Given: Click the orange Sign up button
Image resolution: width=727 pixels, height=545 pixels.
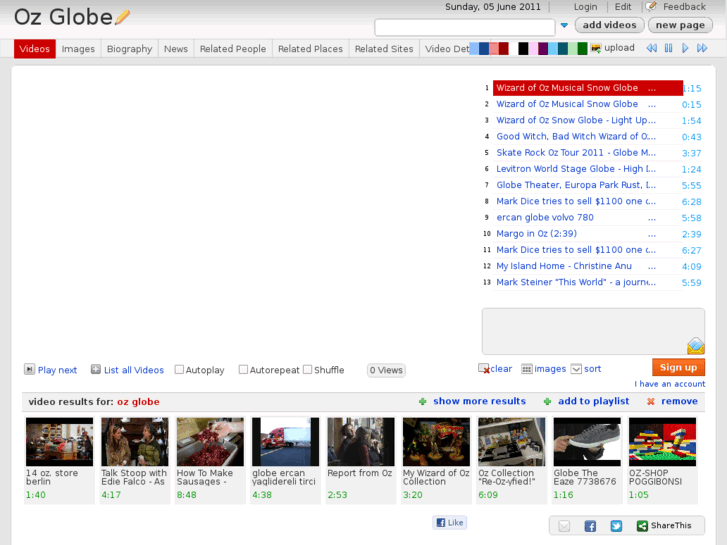Looking at the screenshot, I should pyautogui.click(x=678, y=367).
